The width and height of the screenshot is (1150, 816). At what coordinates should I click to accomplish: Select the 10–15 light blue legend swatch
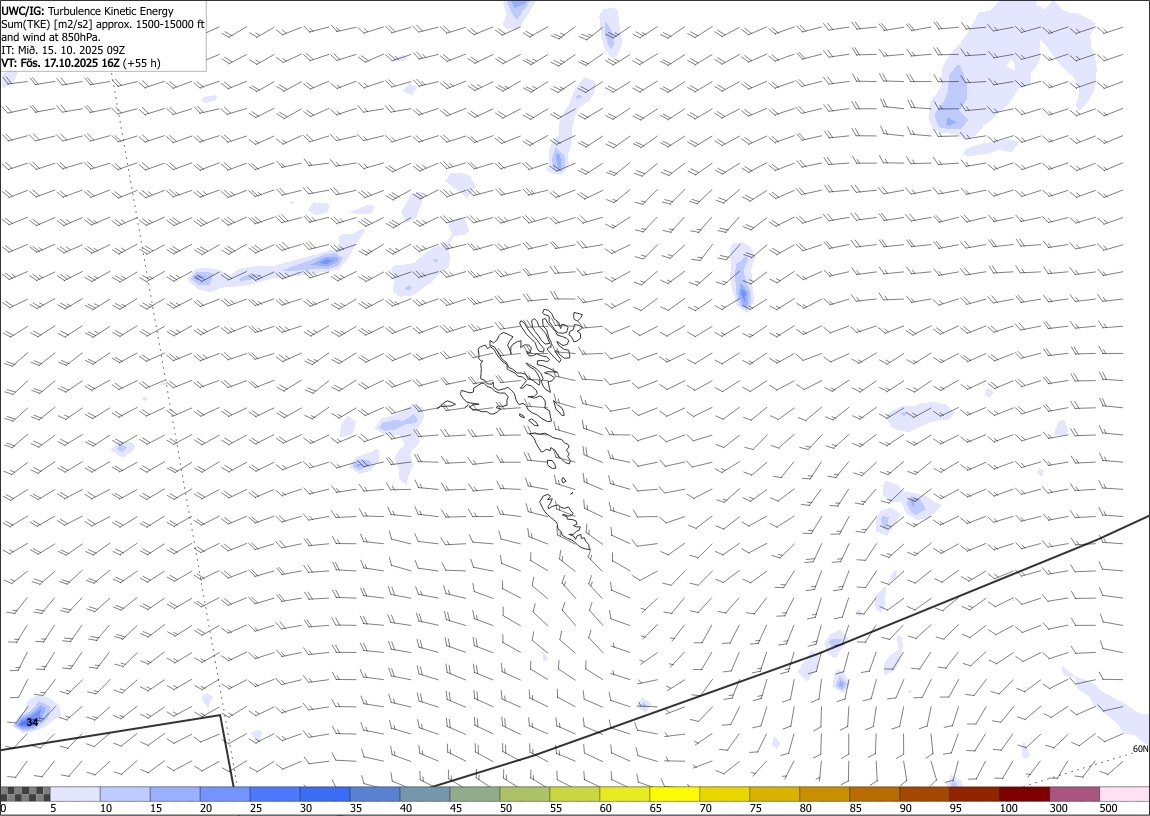[125, 794]
